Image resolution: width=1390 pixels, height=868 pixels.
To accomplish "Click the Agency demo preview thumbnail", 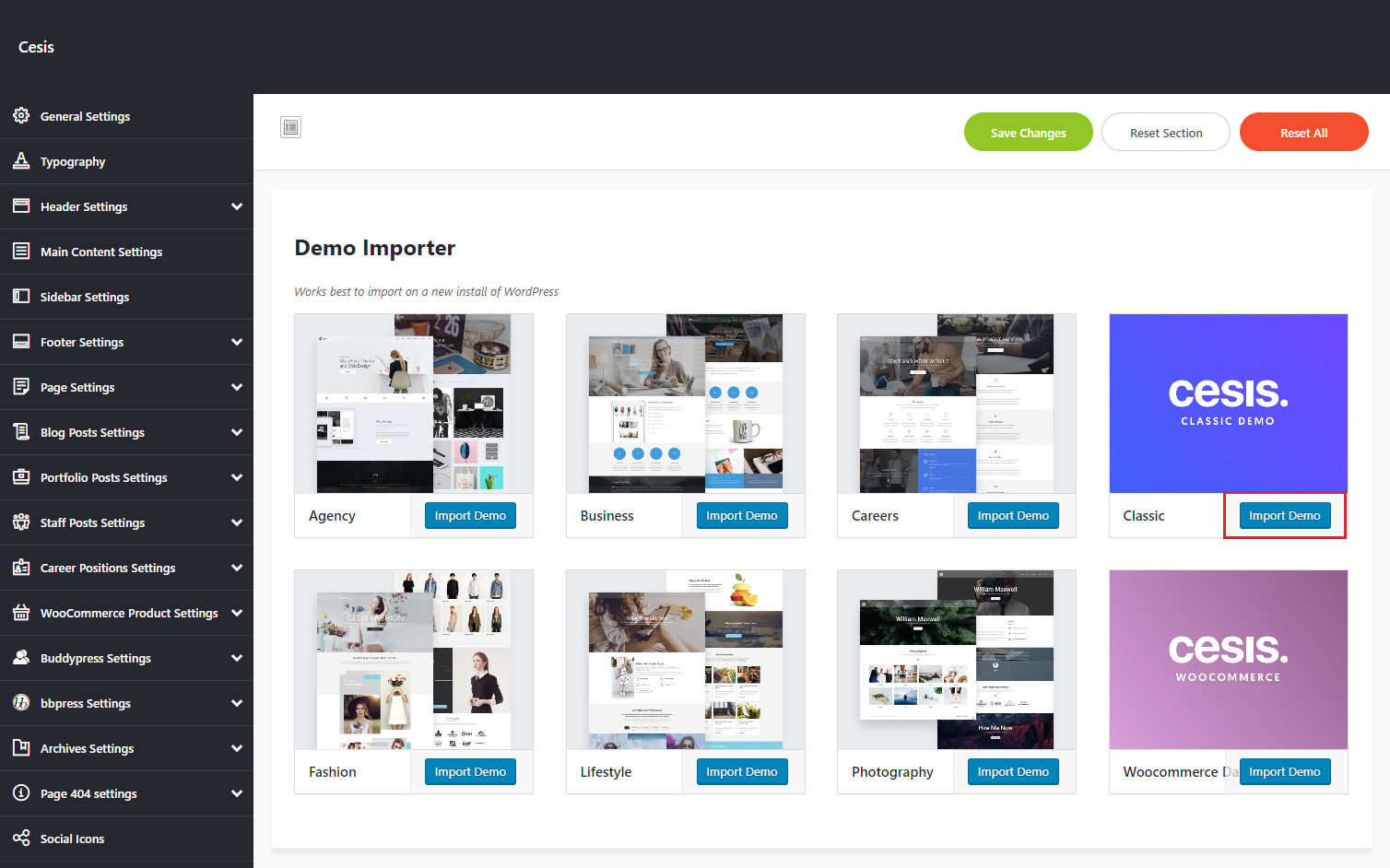I will tap(413, 404).
